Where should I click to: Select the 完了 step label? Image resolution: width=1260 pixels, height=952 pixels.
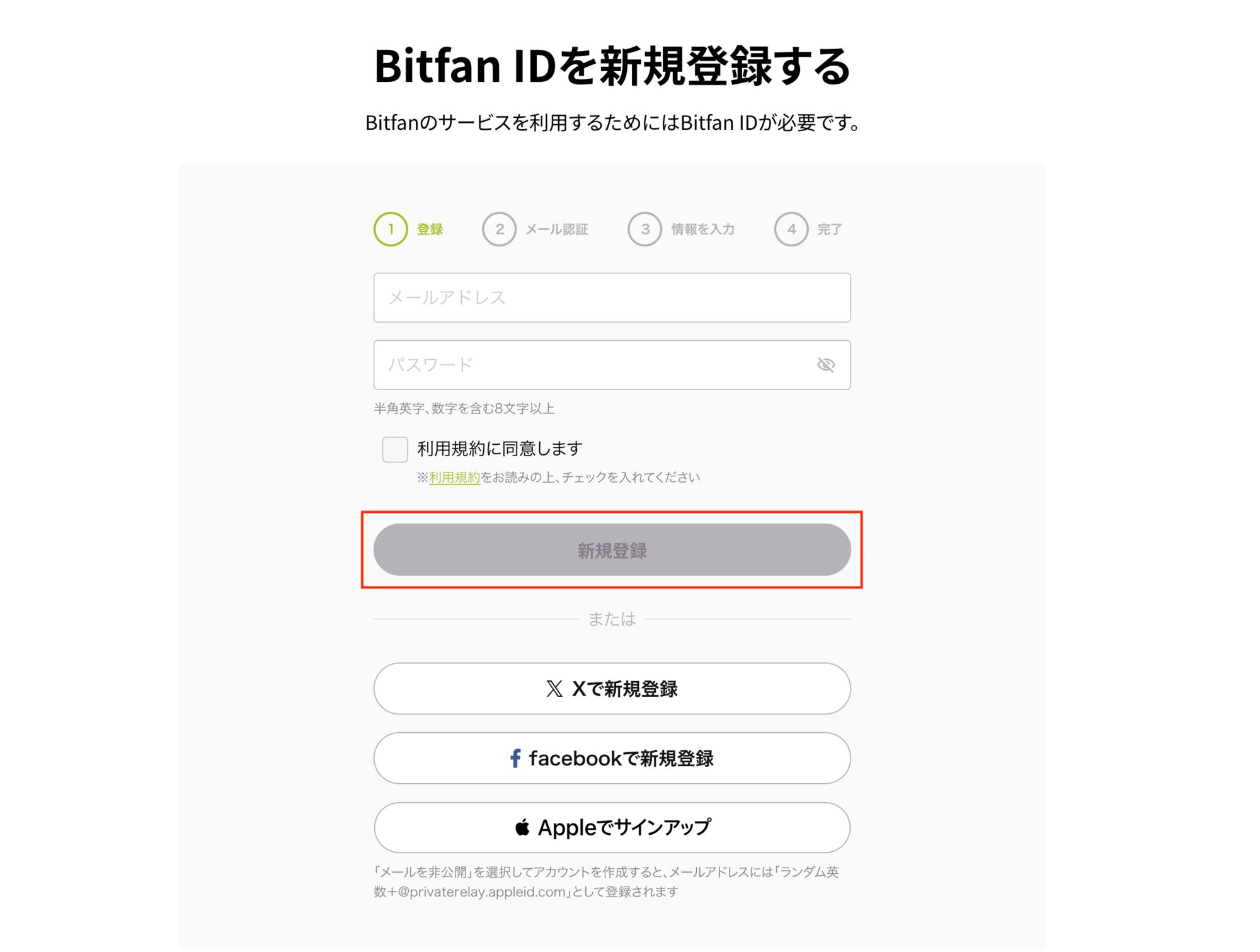click(x=830, y=229)
